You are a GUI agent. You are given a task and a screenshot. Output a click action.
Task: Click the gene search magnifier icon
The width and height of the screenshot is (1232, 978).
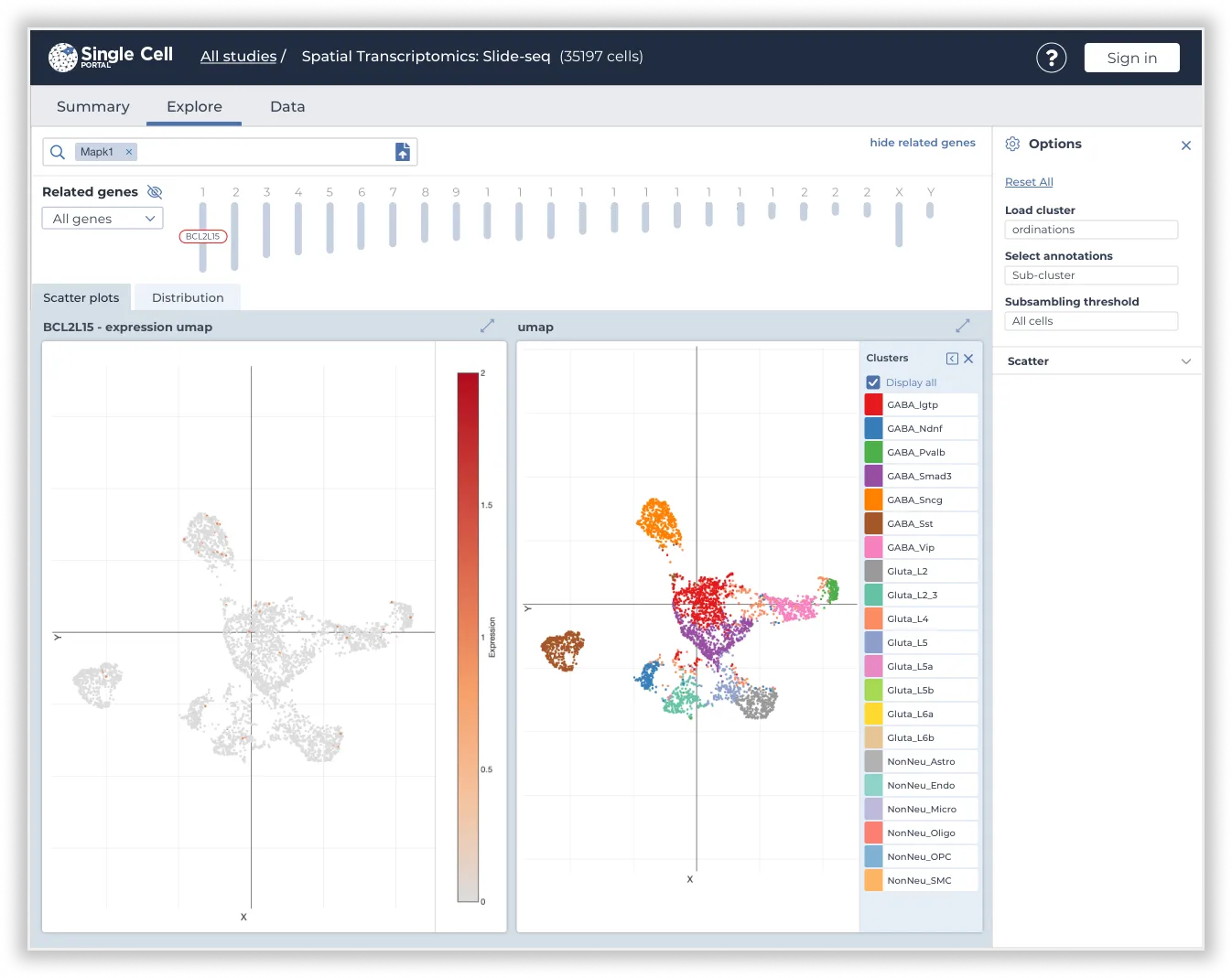[x=58, y=152]
